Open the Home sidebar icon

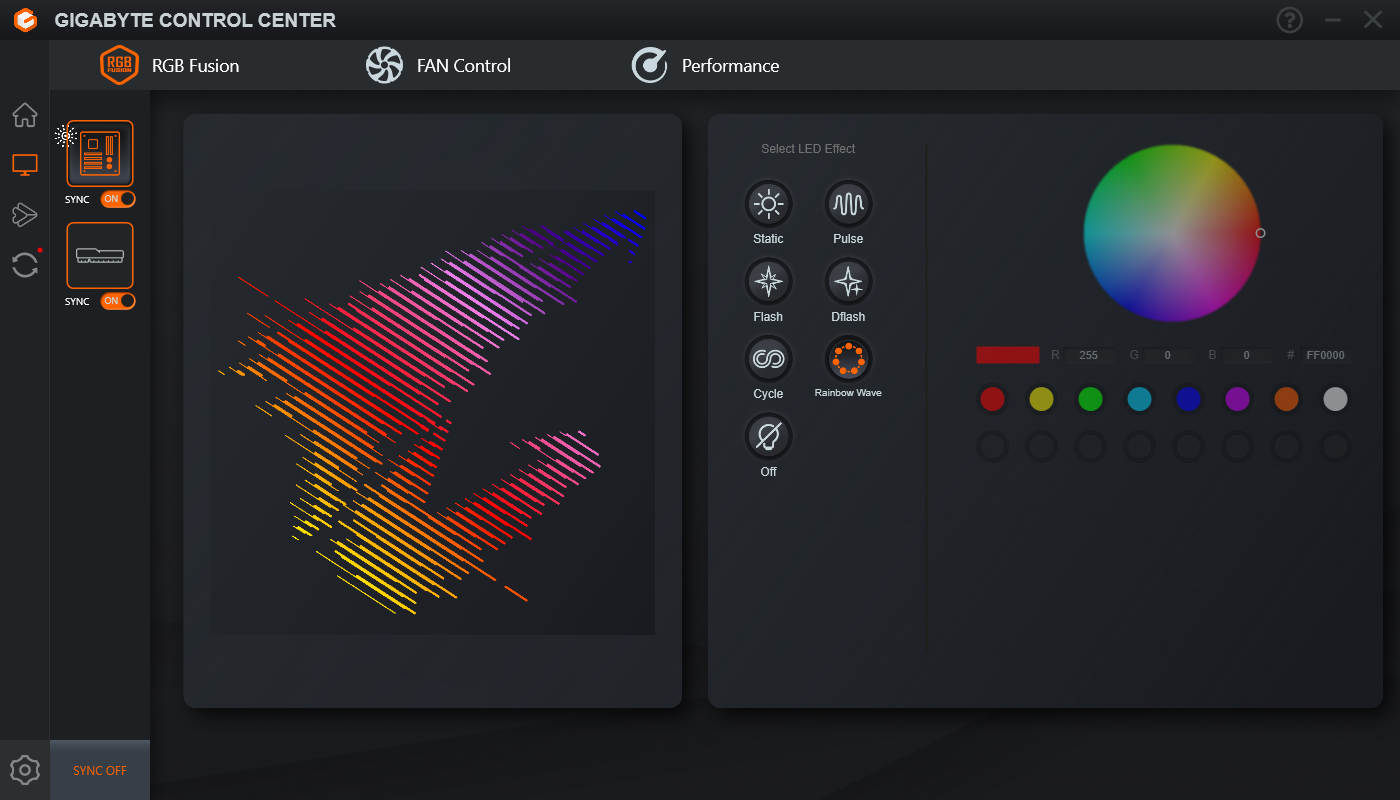(25, 115)
